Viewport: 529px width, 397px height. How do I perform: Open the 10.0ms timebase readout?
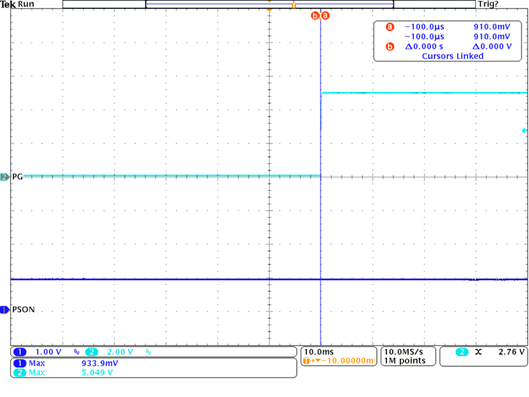pyautogui.click(x=319, y=352)
